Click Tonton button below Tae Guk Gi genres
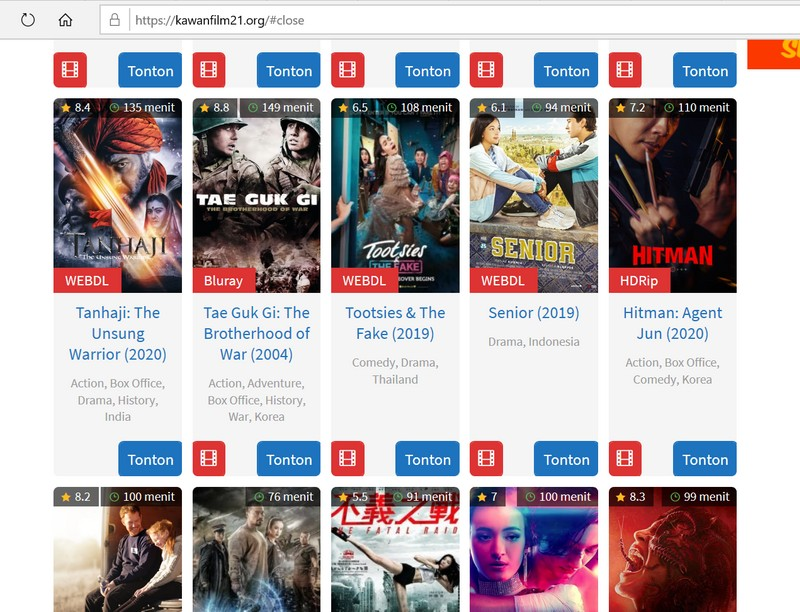 point(289,459)
